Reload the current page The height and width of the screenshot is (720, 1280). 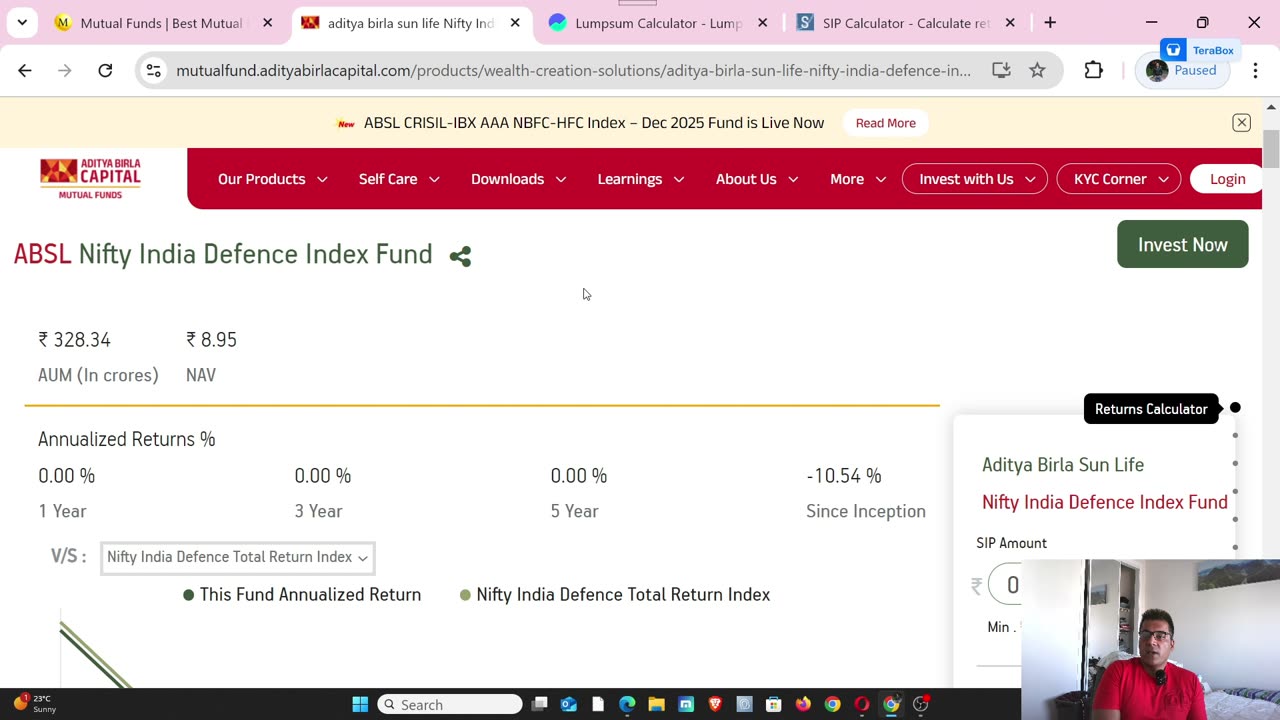(x=105, y=70)
